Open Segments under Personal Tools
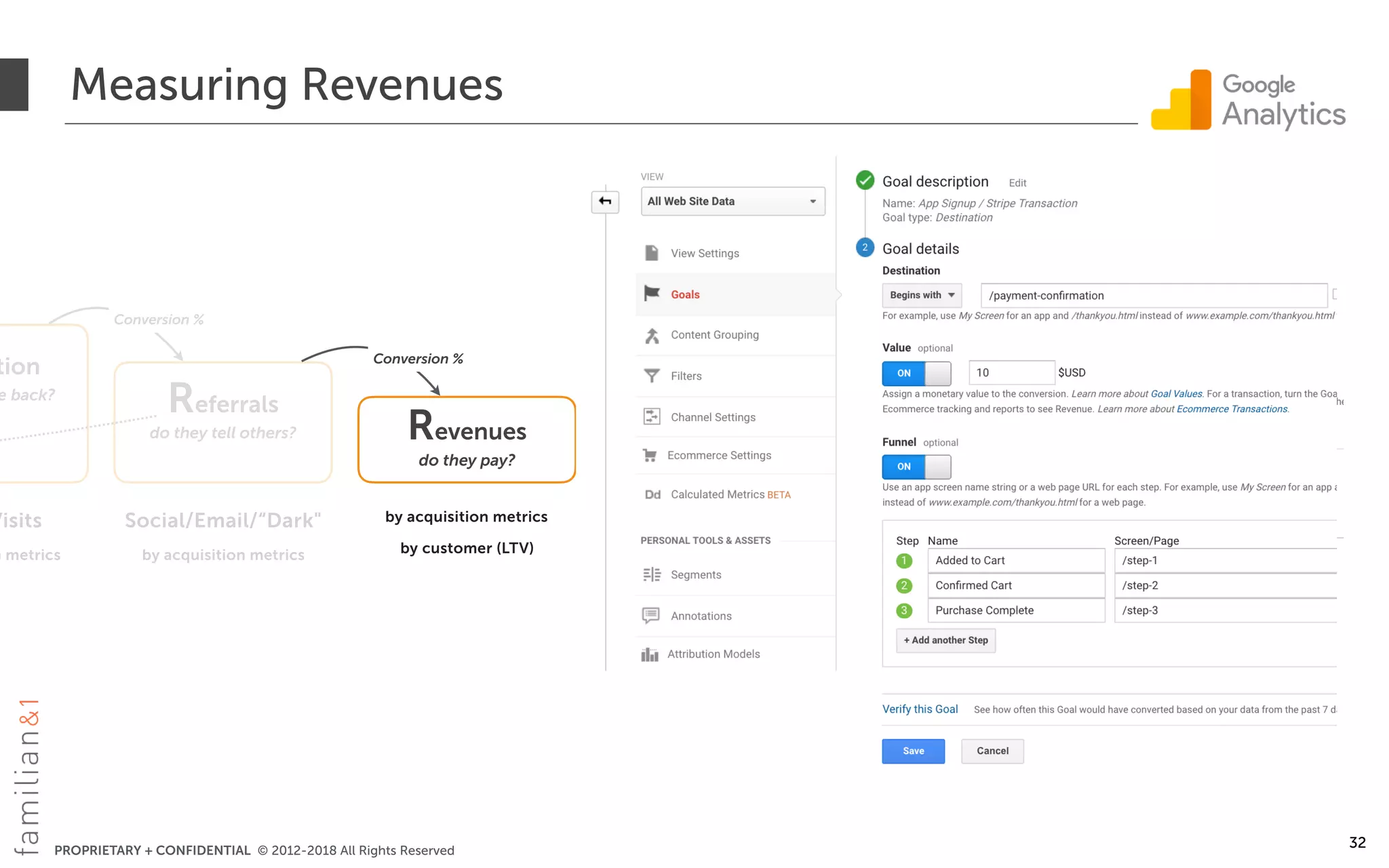 pyautogui.click(x=696, y=574)
